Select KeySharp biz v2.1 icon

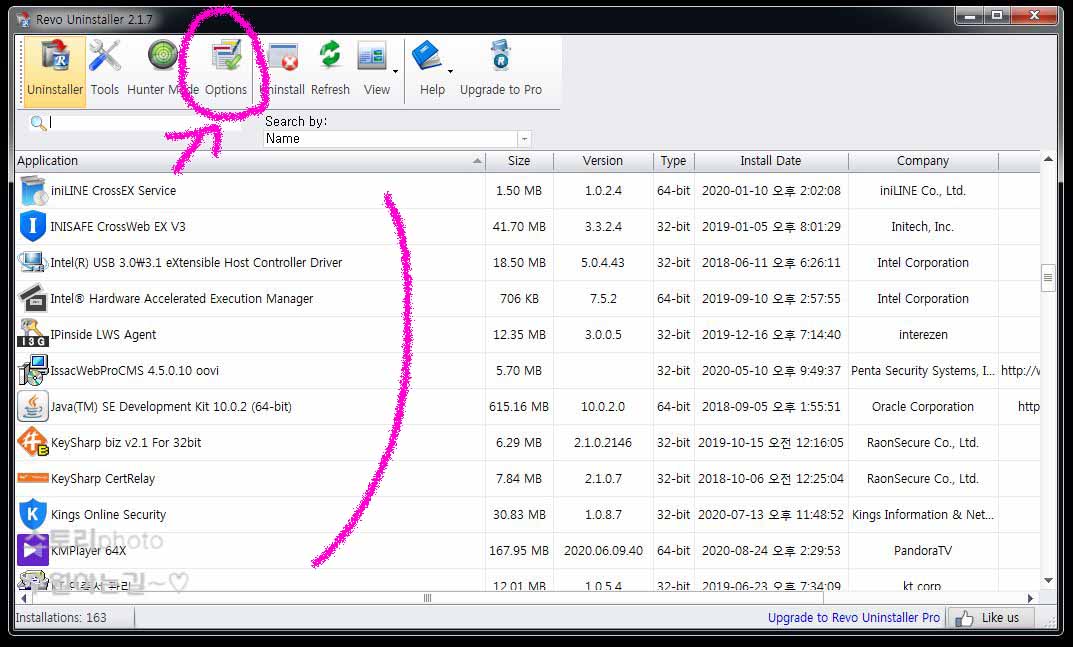(x=32, y=442)
